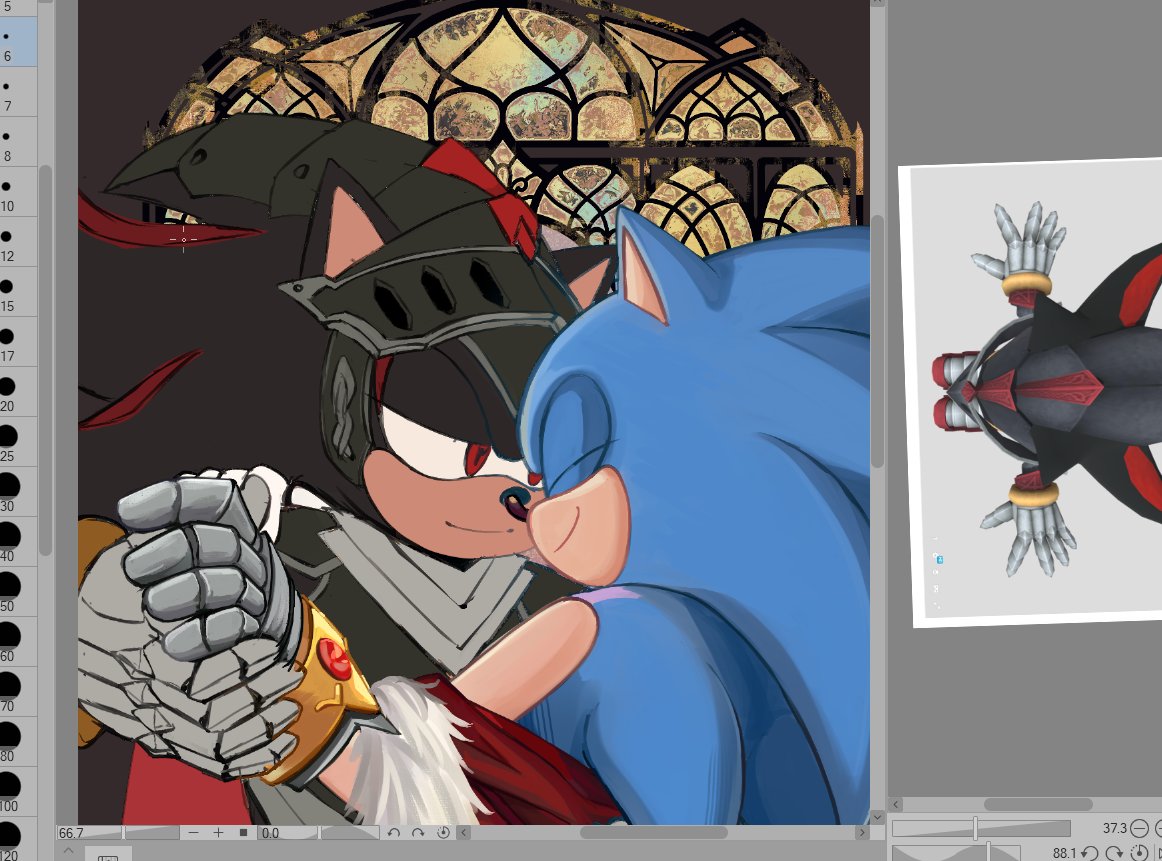Click canvas horizontal scrollbar left arrow
Screen dimensions: 1162x861
[x=465, y=833]
